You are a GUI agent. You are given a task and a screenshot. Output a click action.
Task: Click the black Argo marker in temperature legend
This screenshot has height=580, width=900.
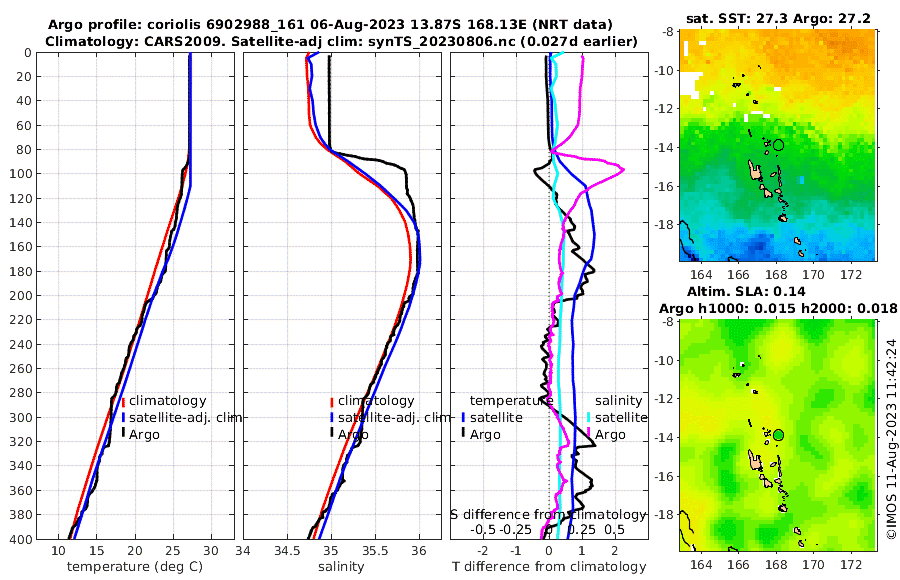(x=123, y=432)
